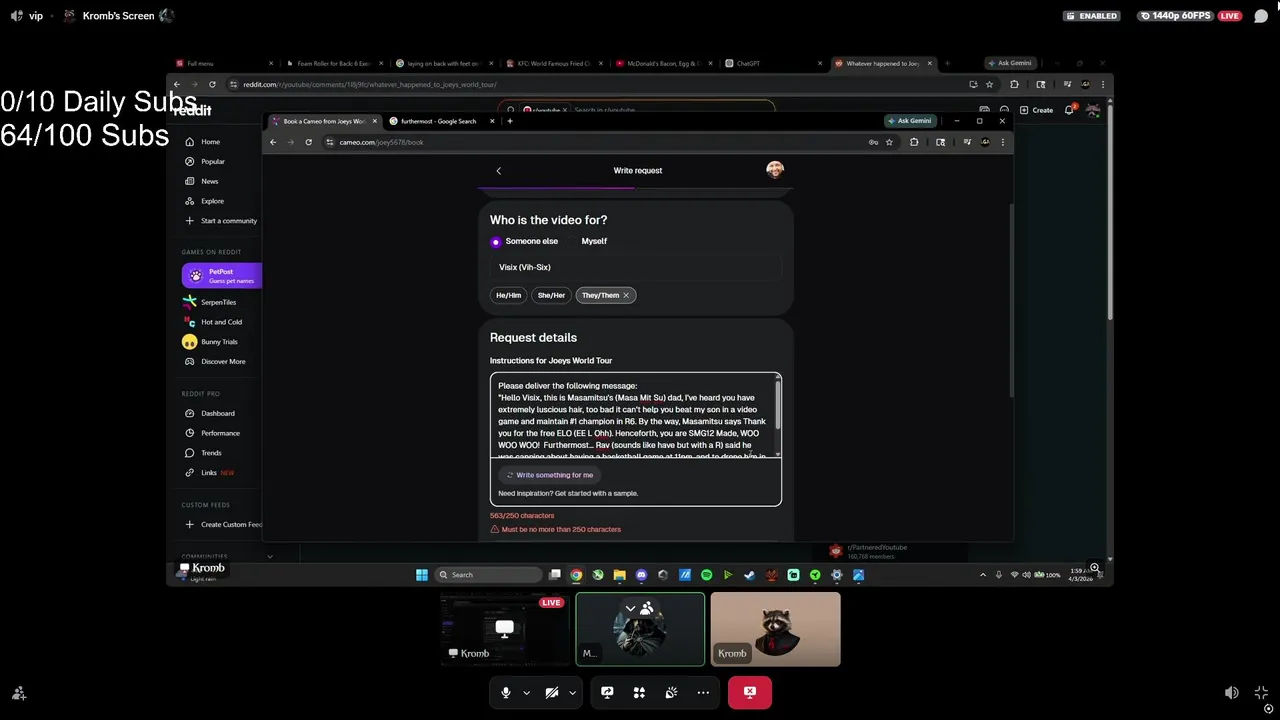
Task: Open Reddit notifications bell icon
Action: [1069, 110]
